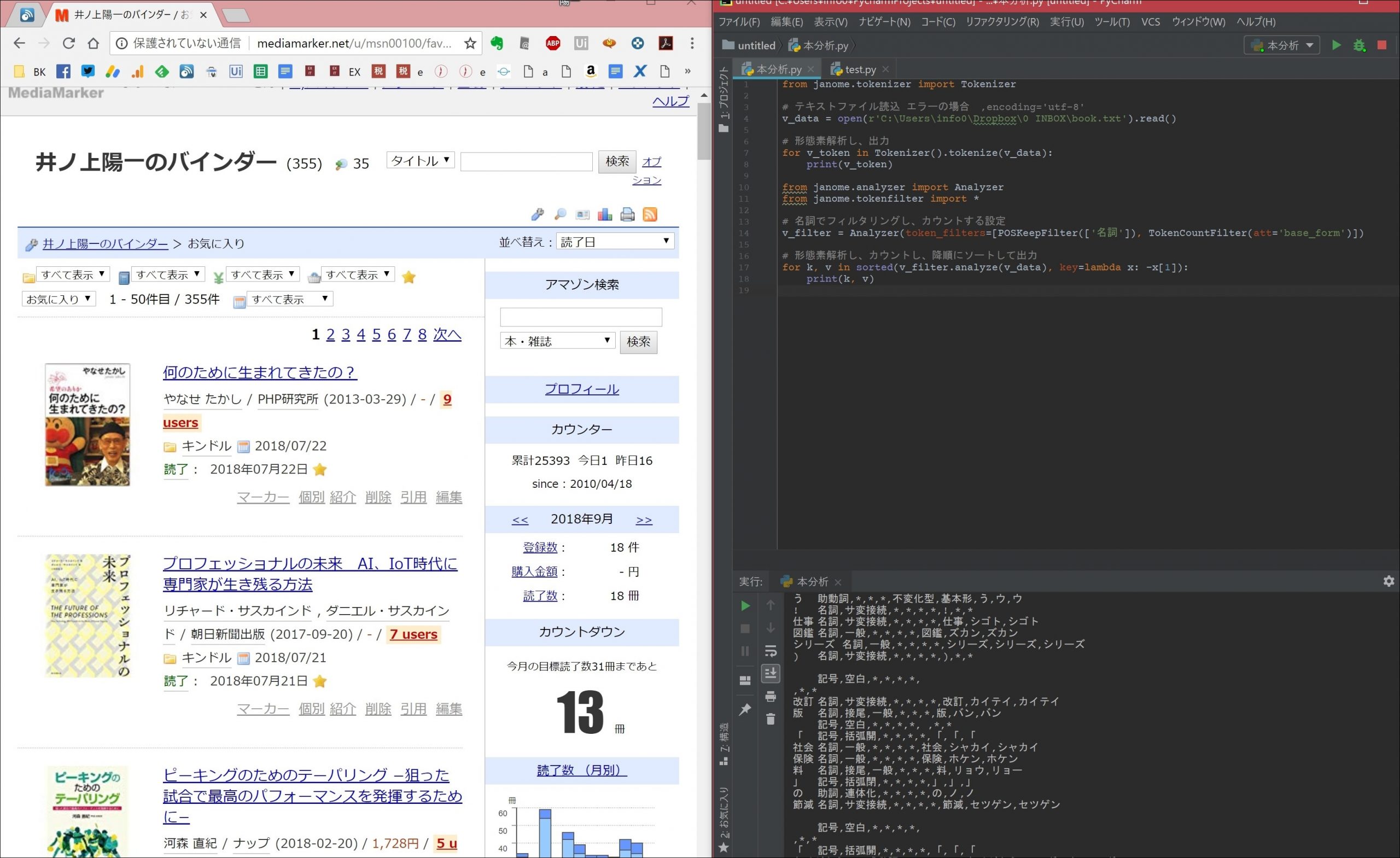Open お気に入り filter dropdown
The height and width of the screenshot is (858, 1400).
[x=59, y=299]
